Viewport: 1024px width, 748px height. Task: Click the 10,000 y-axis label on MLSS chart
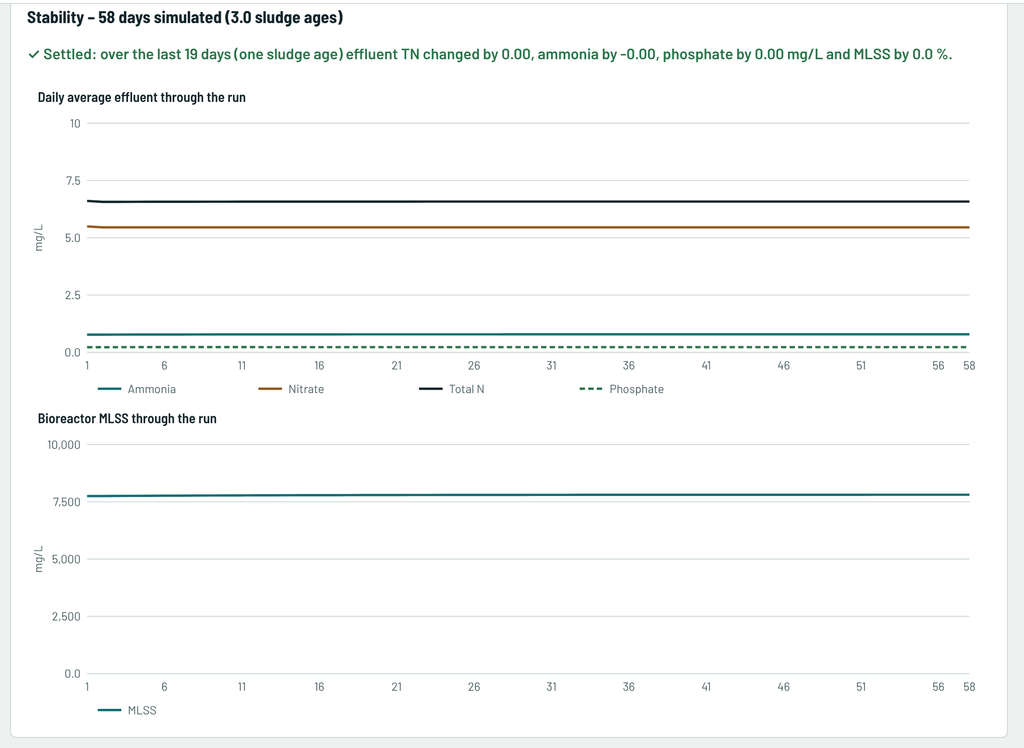click(64, 445)
